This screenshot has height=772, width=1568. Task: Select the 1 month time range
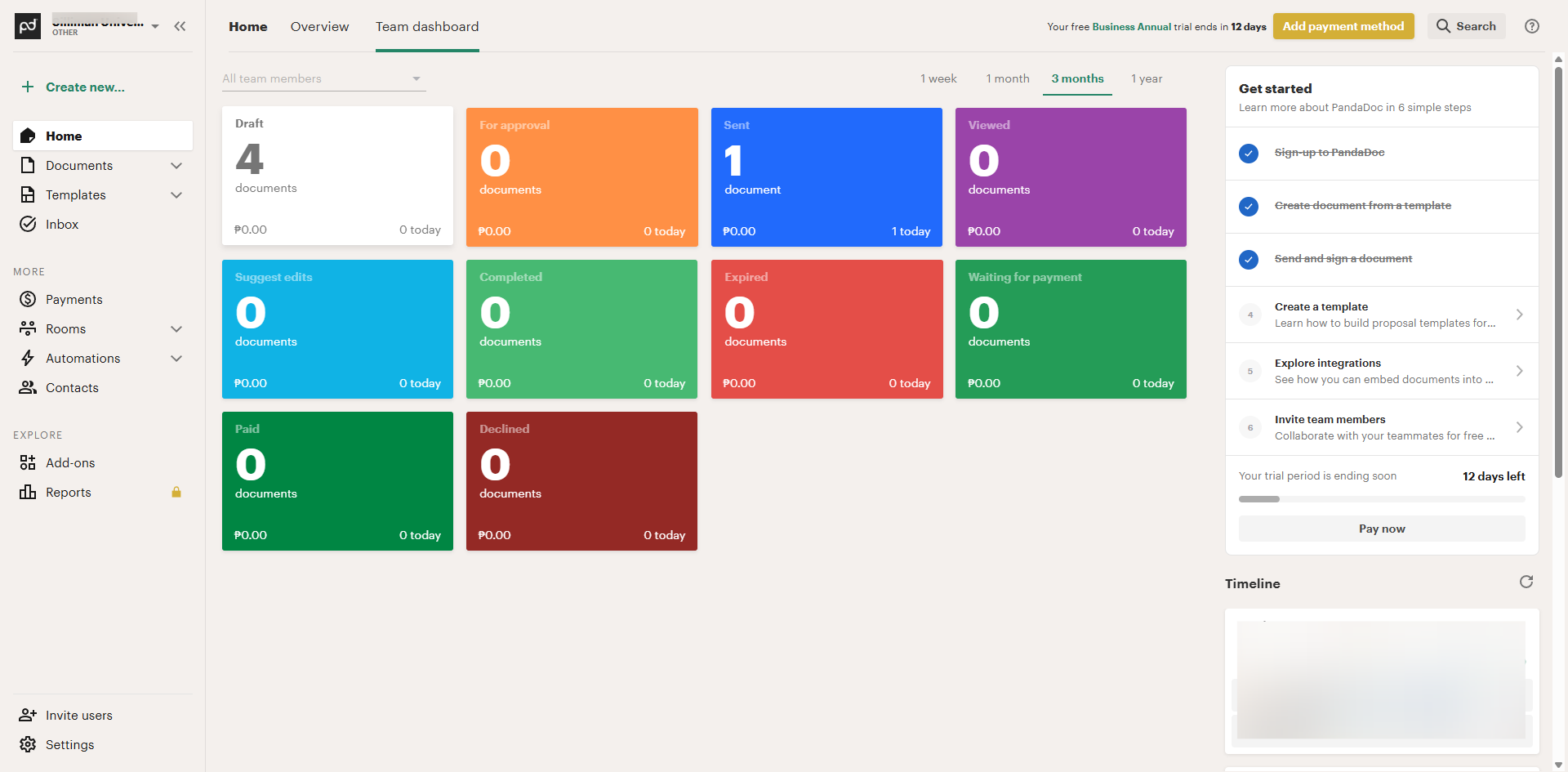tap(1007, 79)
